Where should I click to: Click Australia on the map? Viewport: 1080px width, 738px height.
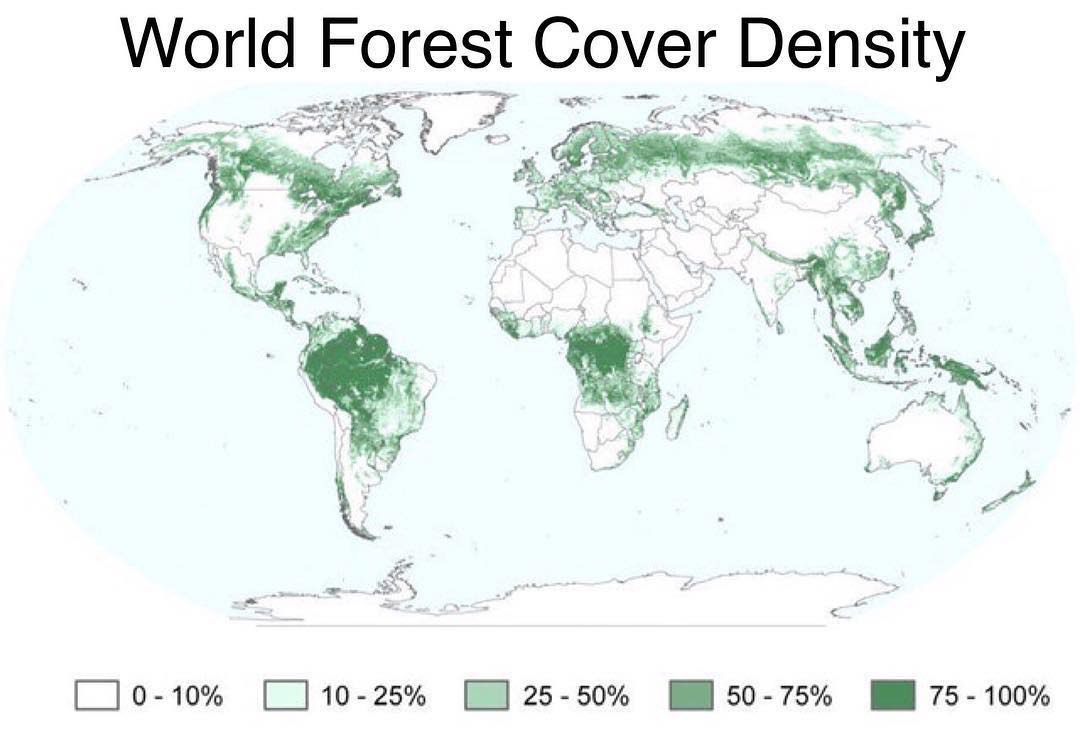click(x=923, y=441)
